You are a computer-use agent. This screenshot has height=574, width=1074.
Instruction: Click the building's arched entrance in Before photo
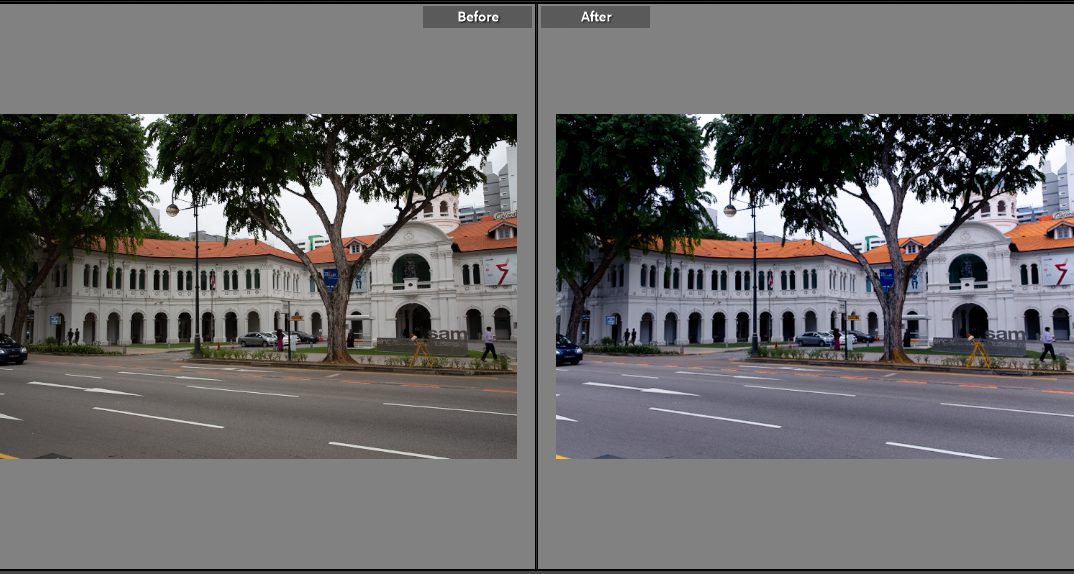[411, 321]
